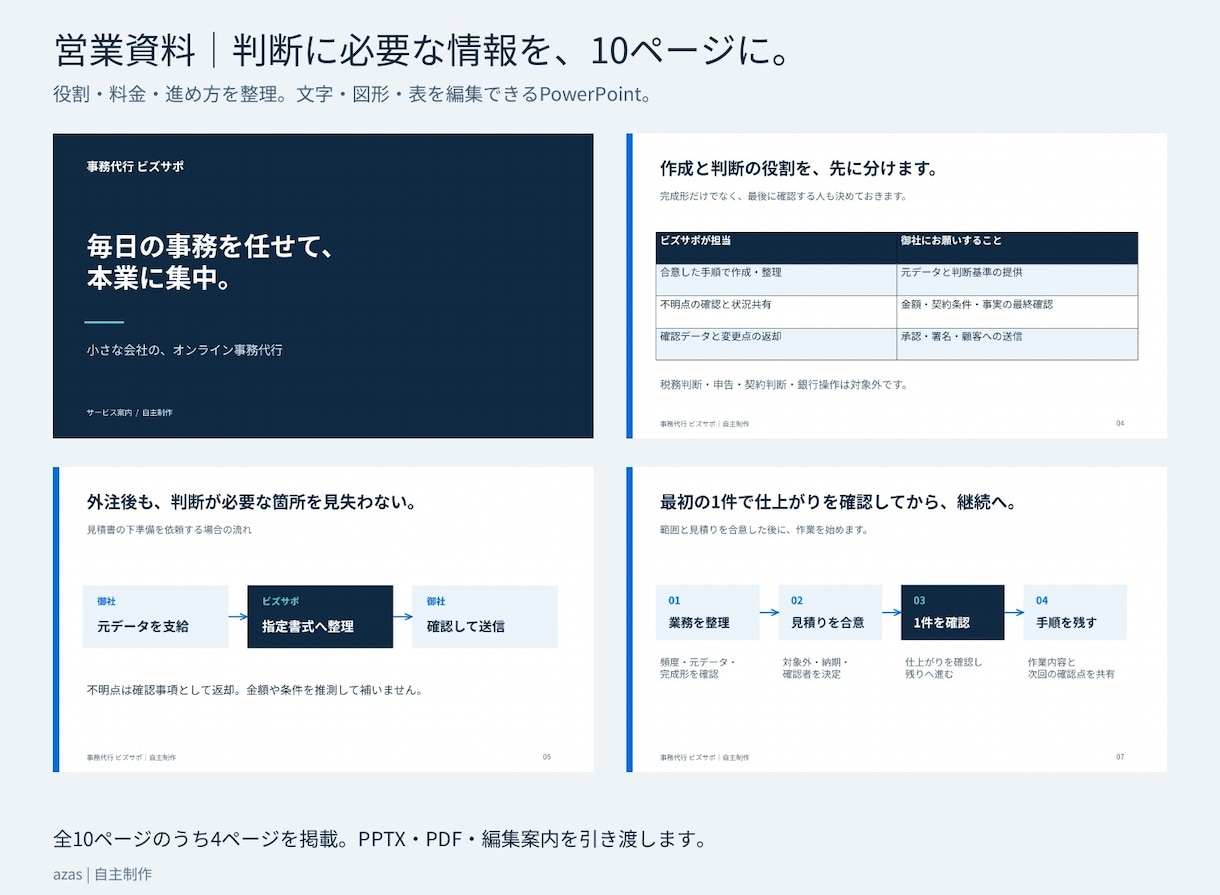Click the table header ビズサポが担当
The width and height of the screenshot is (1220, 895).
[776, 247]
